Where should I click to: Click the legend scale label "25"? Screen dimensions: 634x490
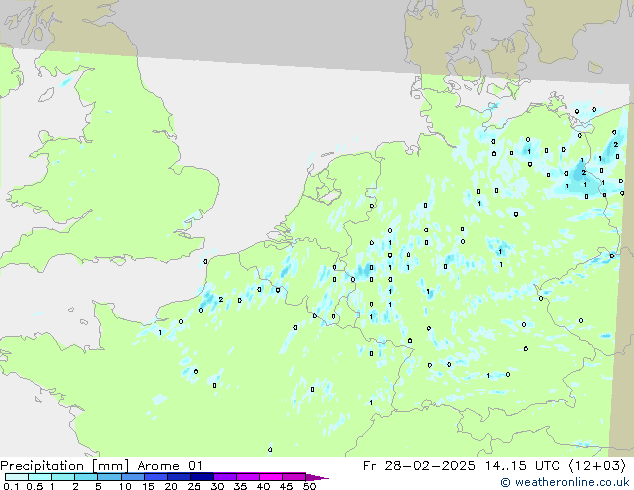pos(194,486)
